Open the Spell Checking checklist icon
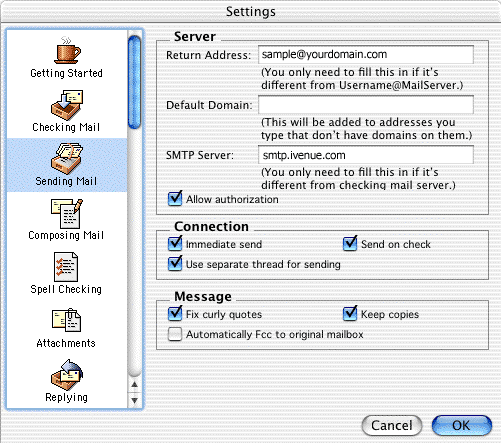Screen dimensions: 501x443 tap(66, 267)
